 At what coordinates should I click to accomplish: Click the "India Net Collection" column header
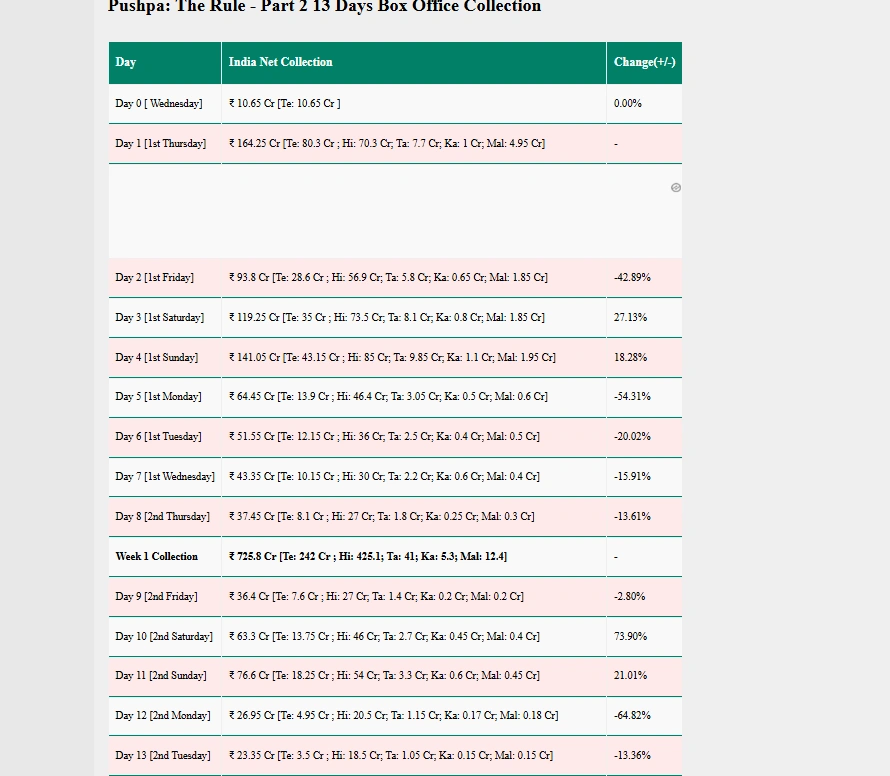point(280,62)
